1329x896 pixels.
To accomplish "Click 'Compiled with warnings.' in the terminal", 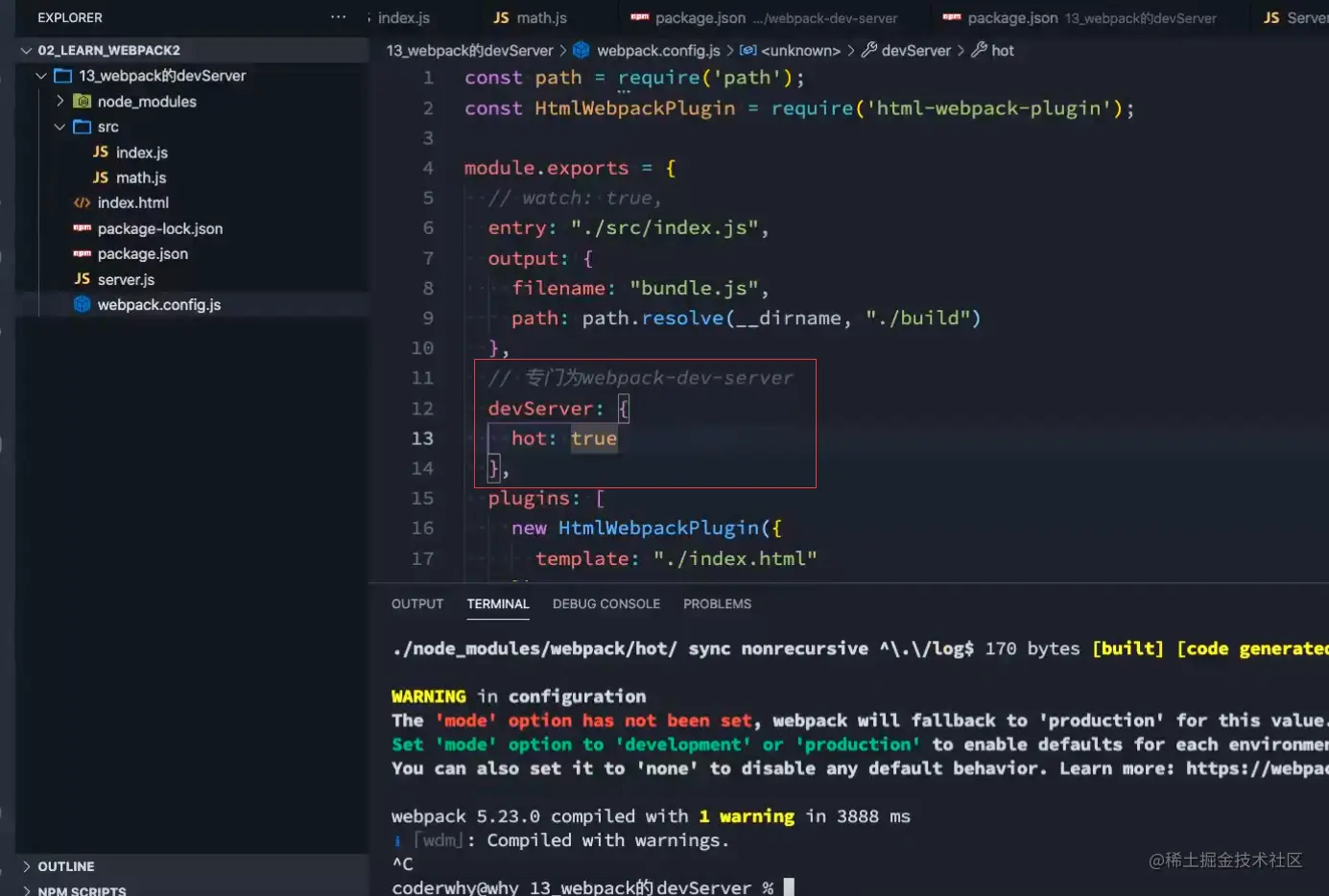I will (x=607, y=840).
